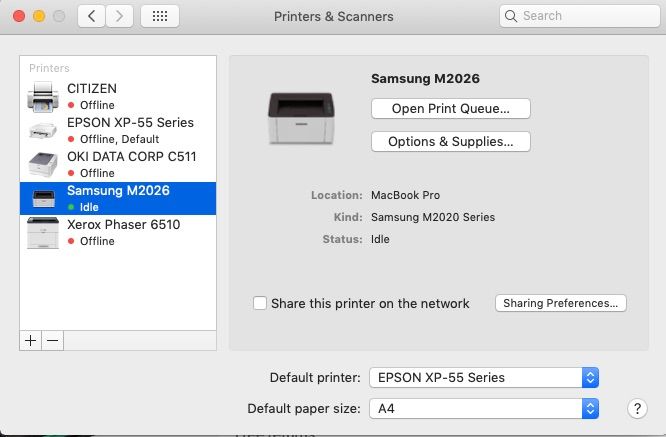666x437 pixels.
Task: Click 'MacBook Pro' location value
Action: click(405, 195)
